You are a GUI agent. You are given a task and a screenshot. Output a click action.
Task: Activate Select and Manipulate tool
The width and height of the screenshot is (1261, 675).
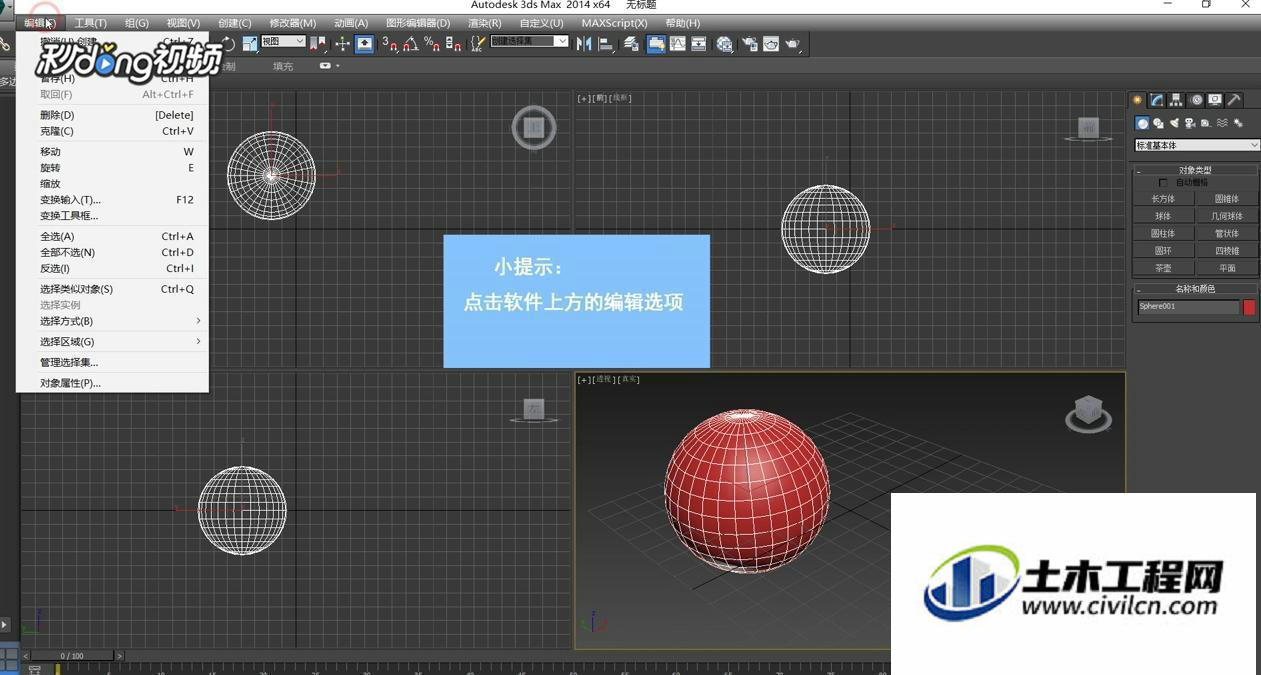tap(342, 43)
